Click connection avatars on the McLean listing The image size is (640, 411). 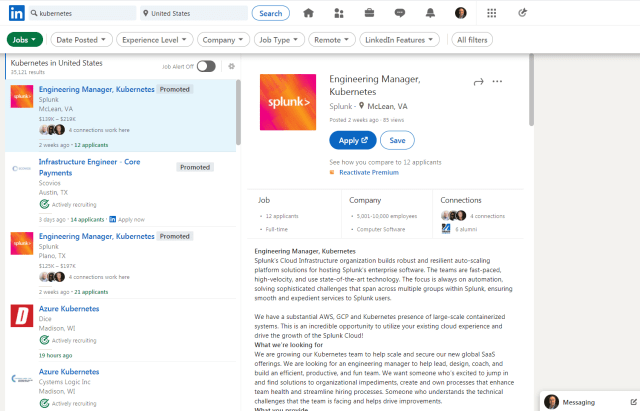click(52, 130)
